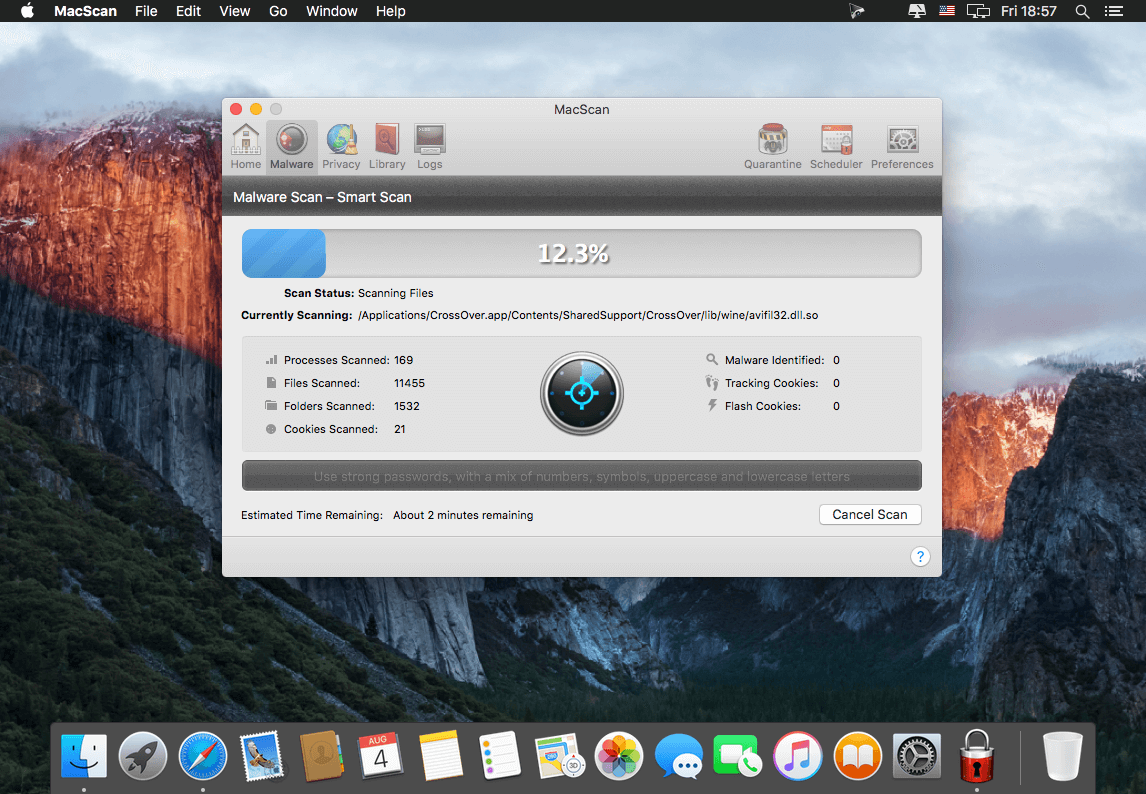Open Launchpad from the Dock

[x=143, y=756]
